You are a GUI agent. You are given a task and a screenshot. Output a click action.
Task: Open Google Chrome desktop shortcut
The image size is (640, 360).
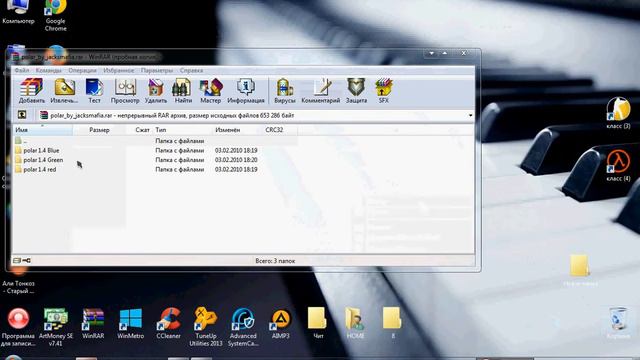[x=56, y=16]
